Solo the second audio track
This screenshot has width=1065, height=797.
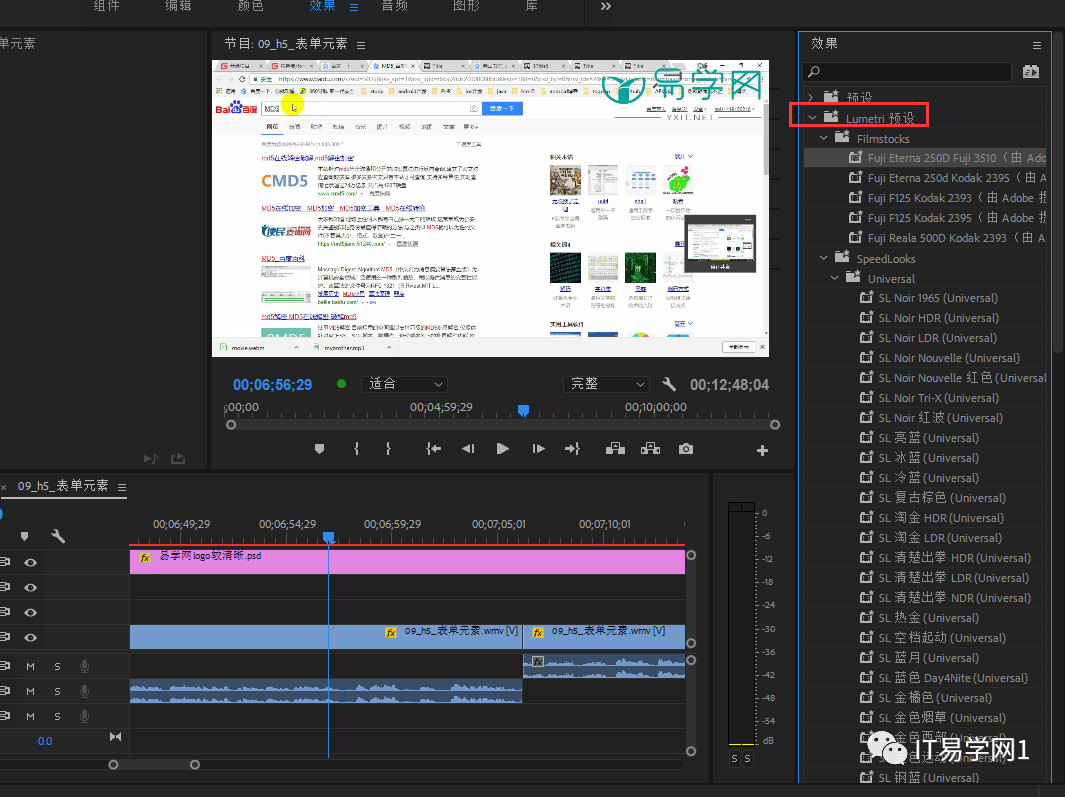(57, 691)
